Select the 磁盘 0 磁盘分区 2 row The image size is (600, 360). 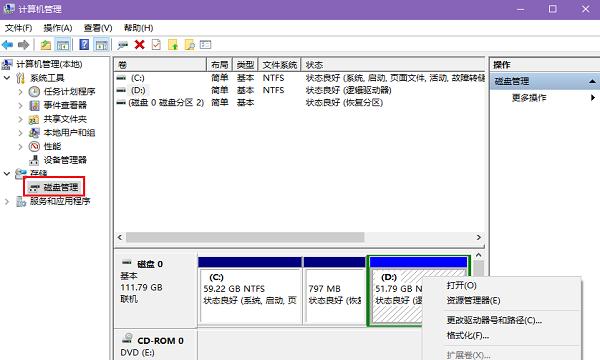(x=300, y=103)
